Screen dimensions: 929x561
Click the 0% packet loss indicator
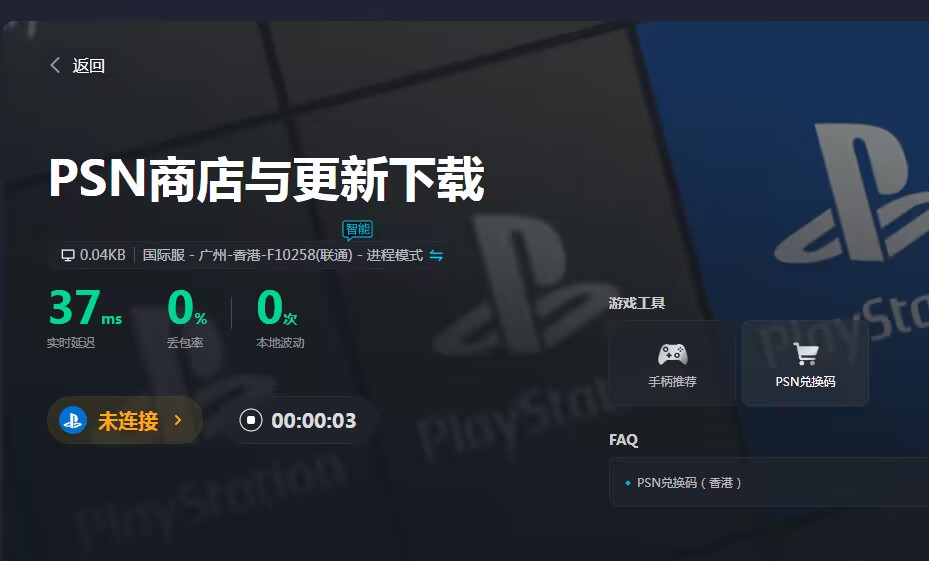(187, 308)
